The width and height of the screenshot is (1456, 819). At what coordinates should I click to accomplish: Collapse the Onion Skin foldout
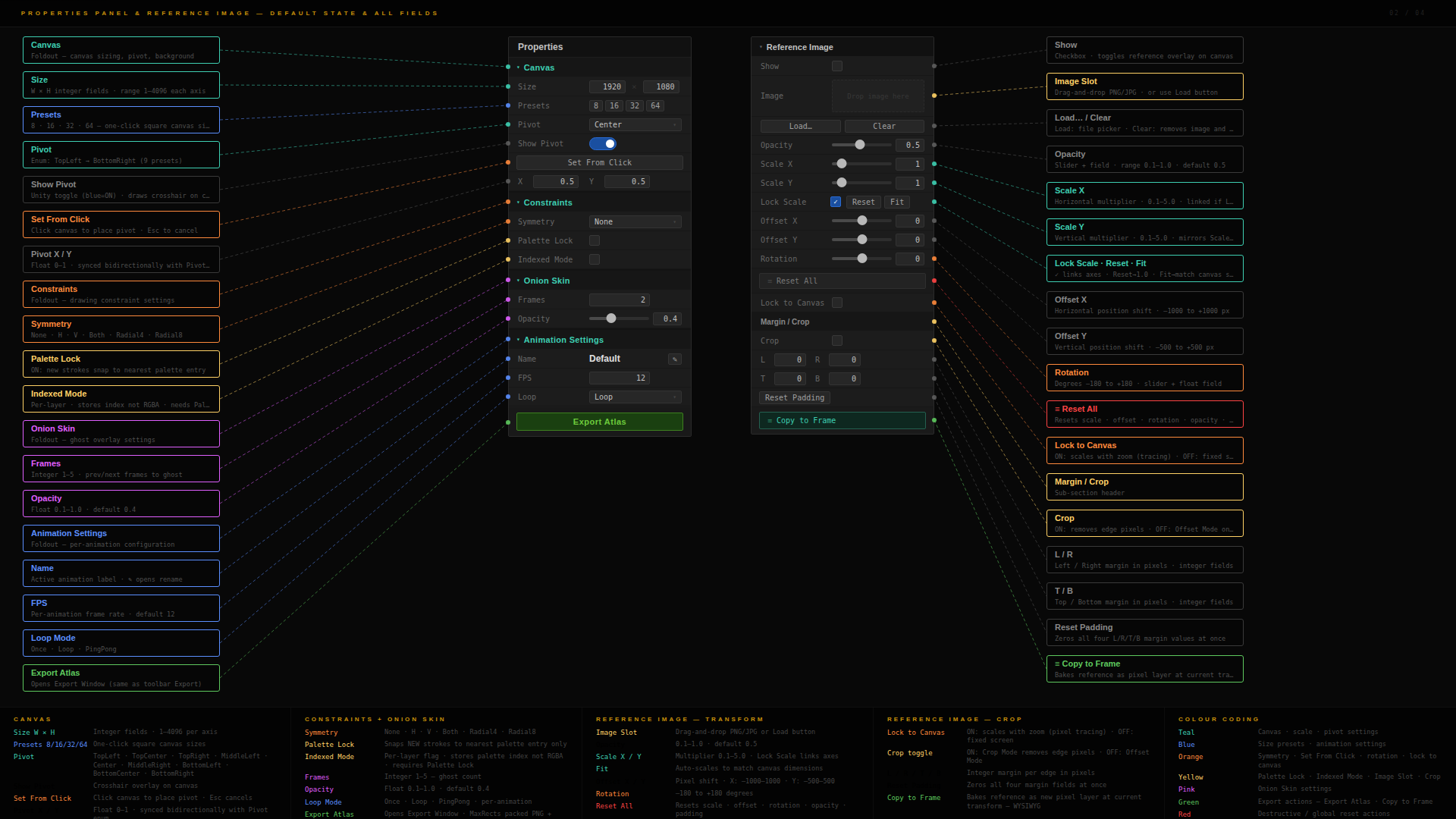coord(519,281)
